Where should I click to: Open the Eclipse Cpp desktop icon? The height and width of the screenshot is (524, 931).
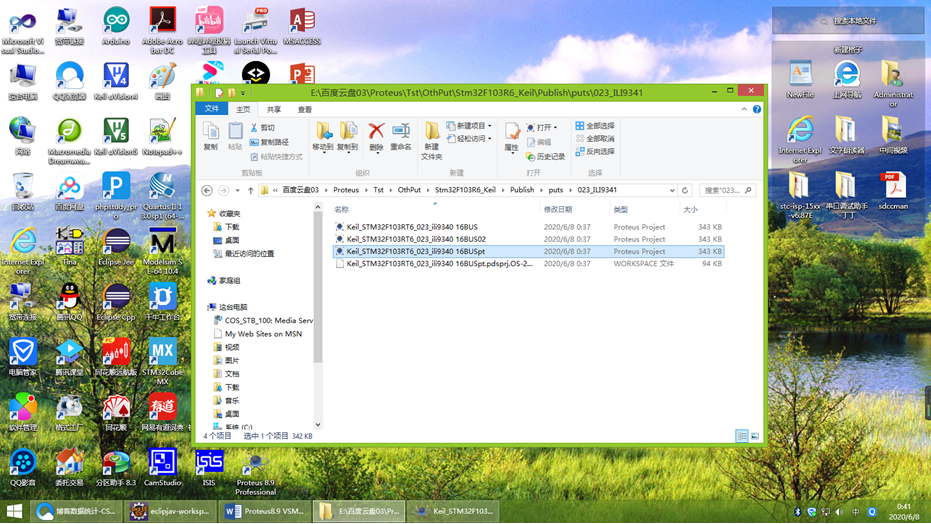[116, 303]
